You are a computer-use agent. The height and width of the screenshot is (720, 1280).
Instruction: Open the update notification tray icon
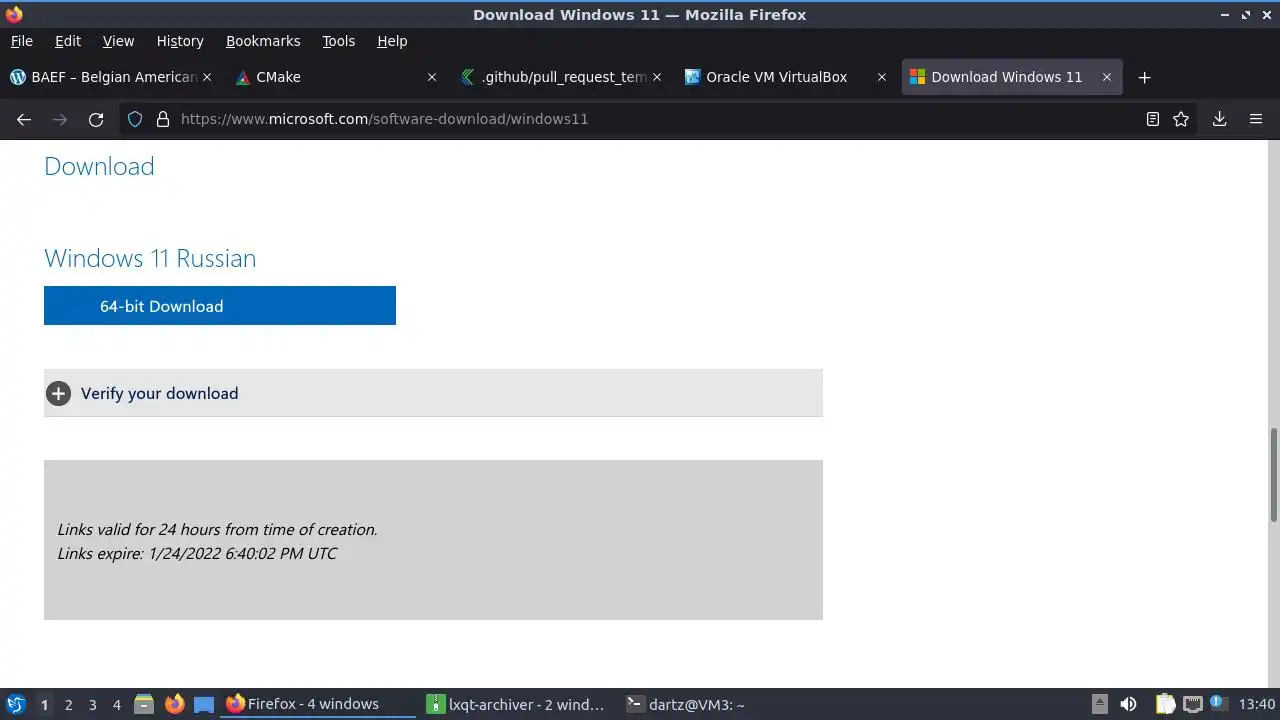click(1218, 704)
